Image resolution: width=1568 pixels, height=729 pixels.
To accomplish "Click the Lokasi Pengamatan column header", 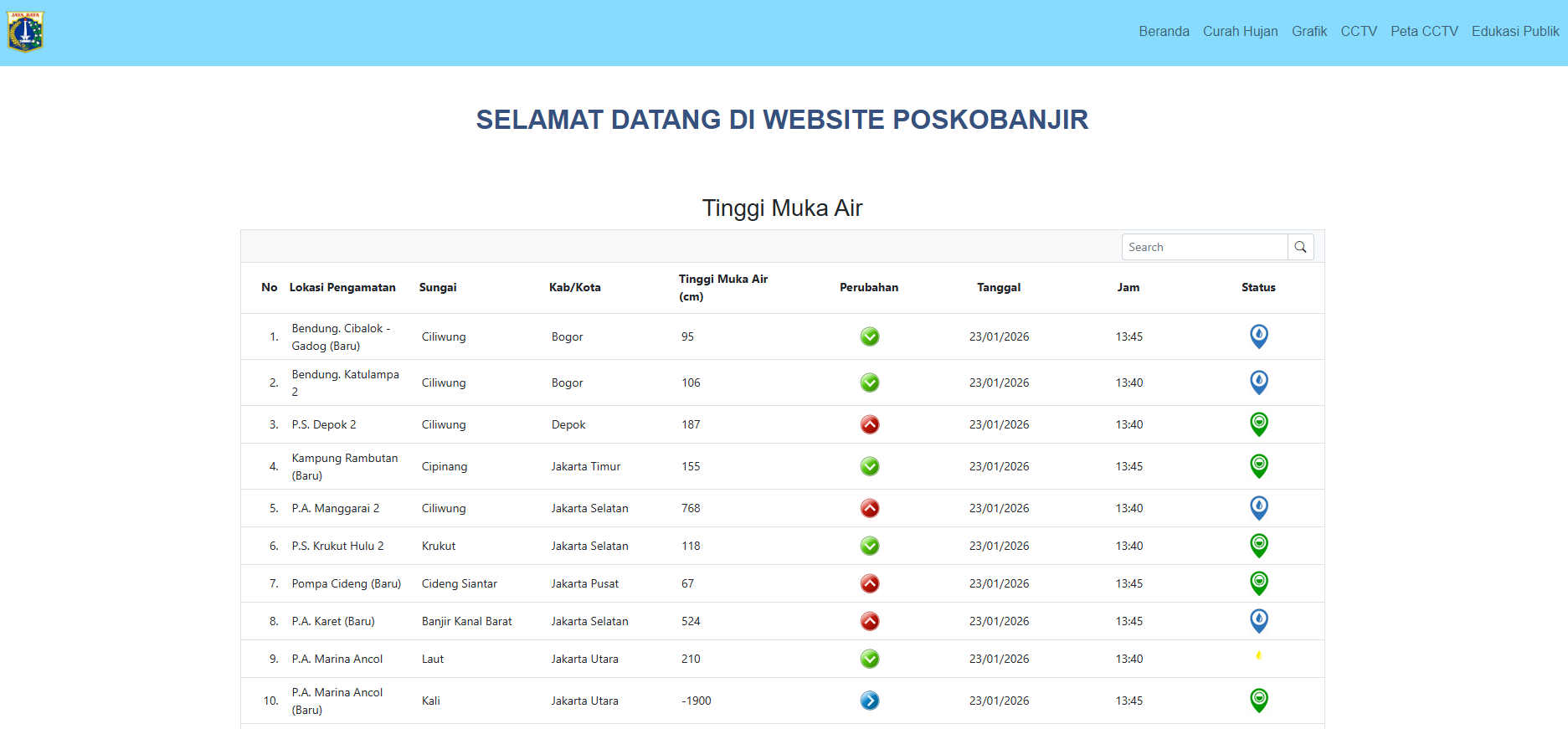I will tap(342, 287).
